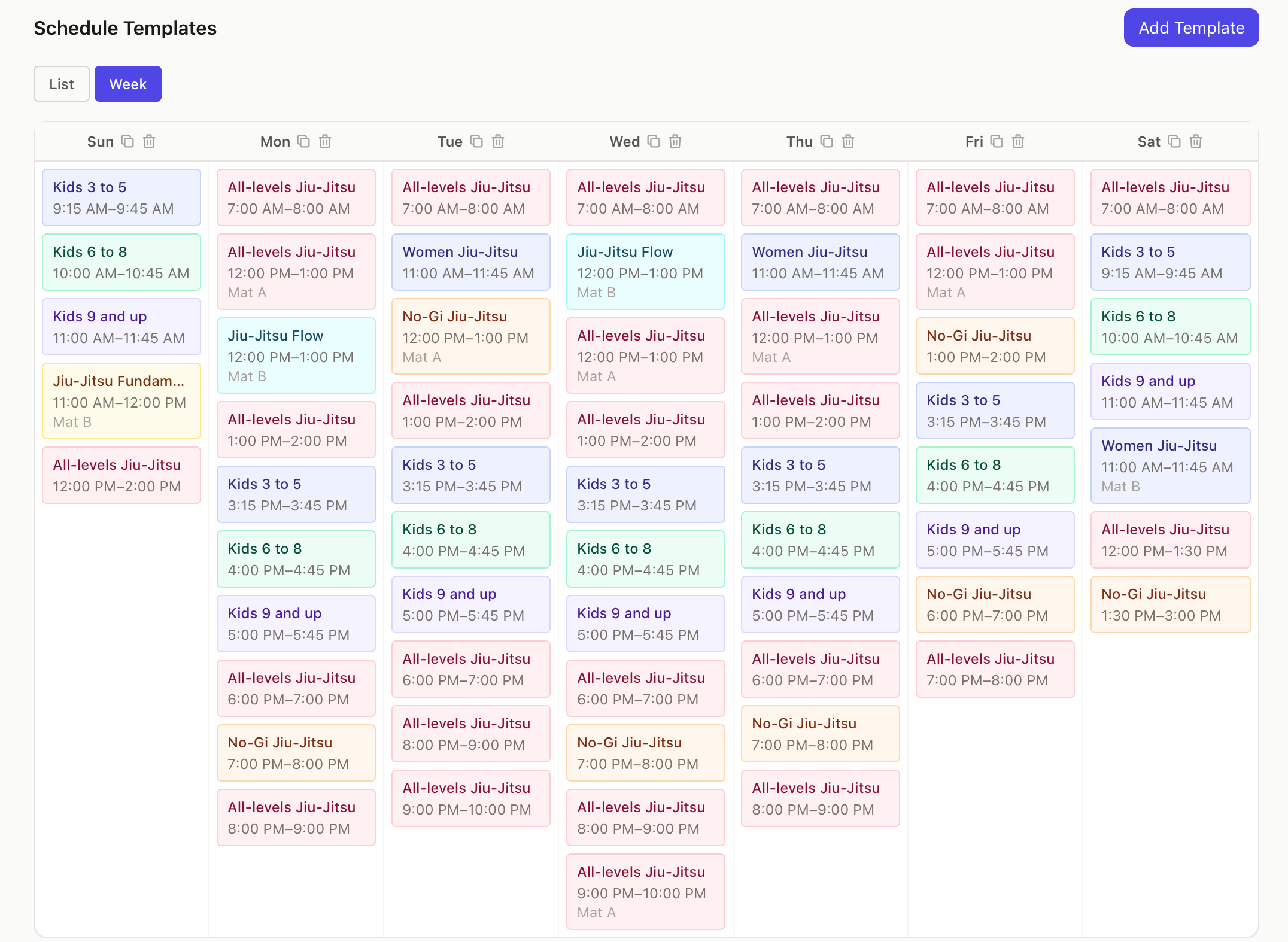This screenshot has width=1288, height=942.
Task: Duplicate the Saturday schedule column
Action: pos(1175,141)
